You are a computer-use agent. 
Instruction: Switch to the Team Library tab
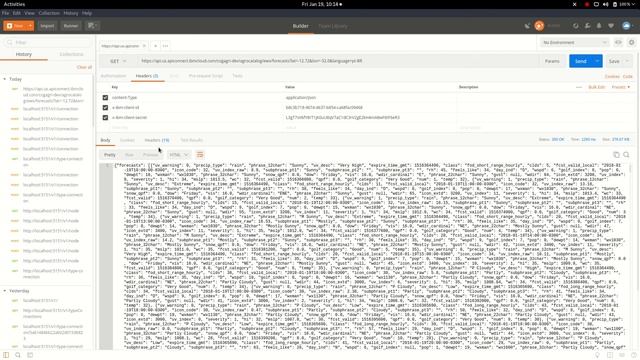[x=333, y=26]
